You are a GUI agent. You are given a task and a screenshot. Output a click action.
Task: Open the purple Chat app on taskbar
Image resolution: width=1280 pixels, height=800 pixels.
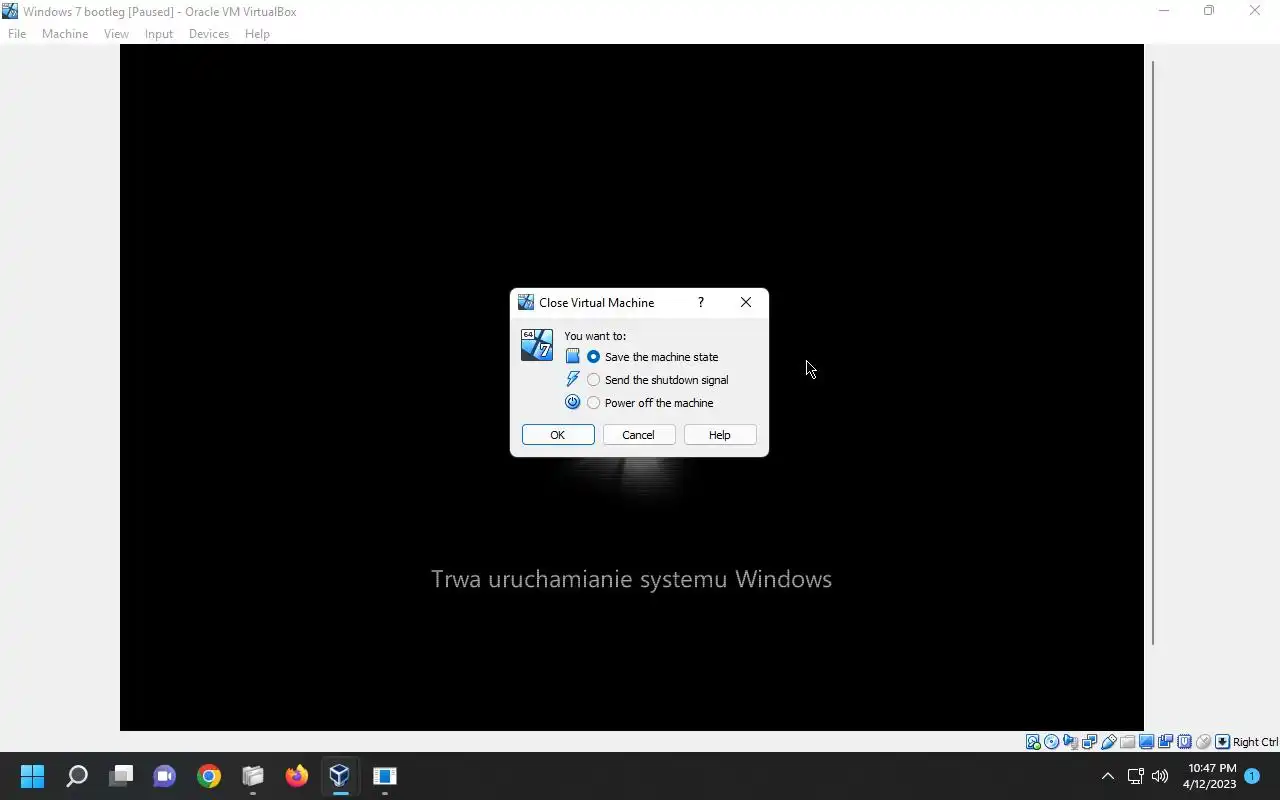point(164,776)
